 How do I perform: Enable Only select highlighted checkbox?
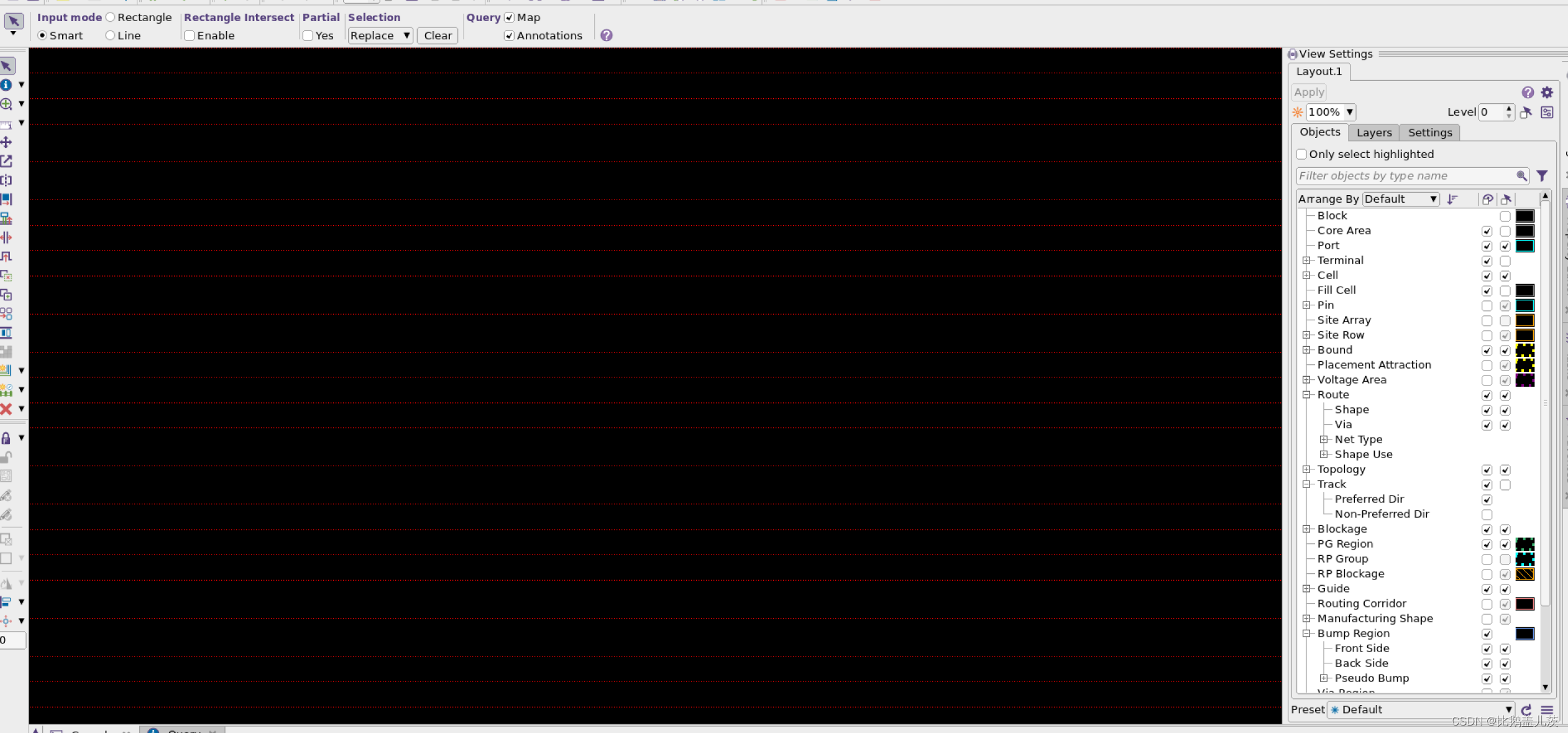coord(1301,154)
